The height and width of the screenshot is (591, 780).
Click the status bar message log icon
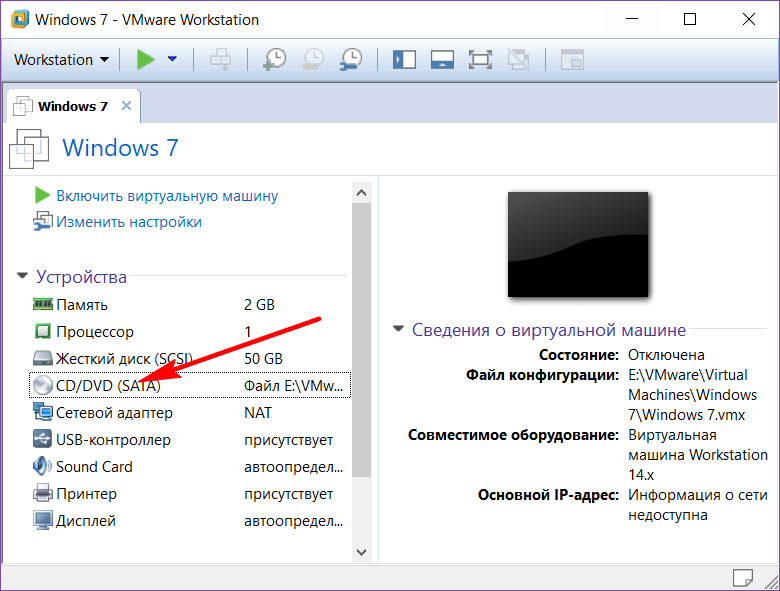pos(743,578)
